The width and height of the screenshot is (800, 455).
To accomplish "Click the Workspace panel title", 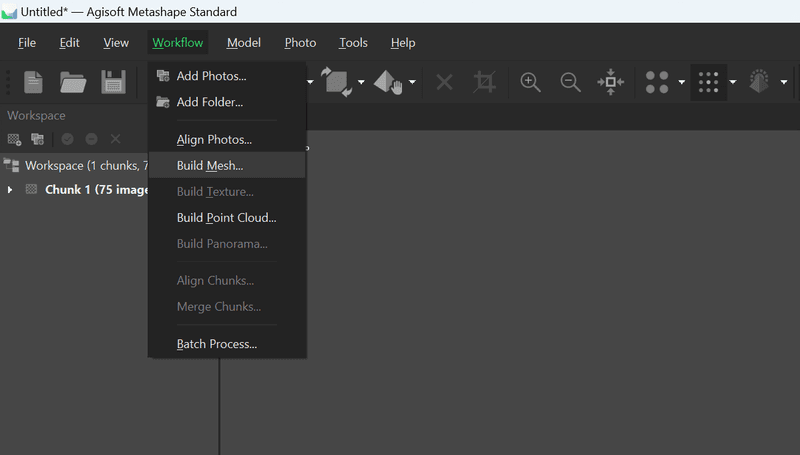I will point(36,116).
